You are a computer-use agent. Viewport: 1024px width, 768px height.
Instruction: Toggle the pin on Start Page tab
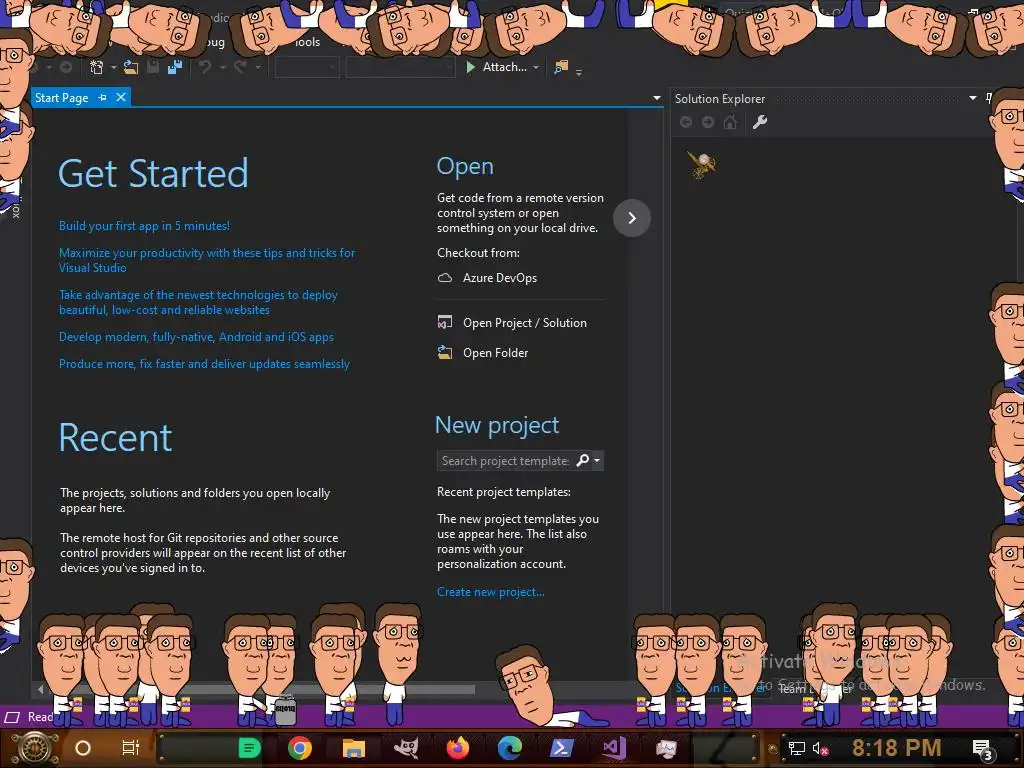[103, 97]
